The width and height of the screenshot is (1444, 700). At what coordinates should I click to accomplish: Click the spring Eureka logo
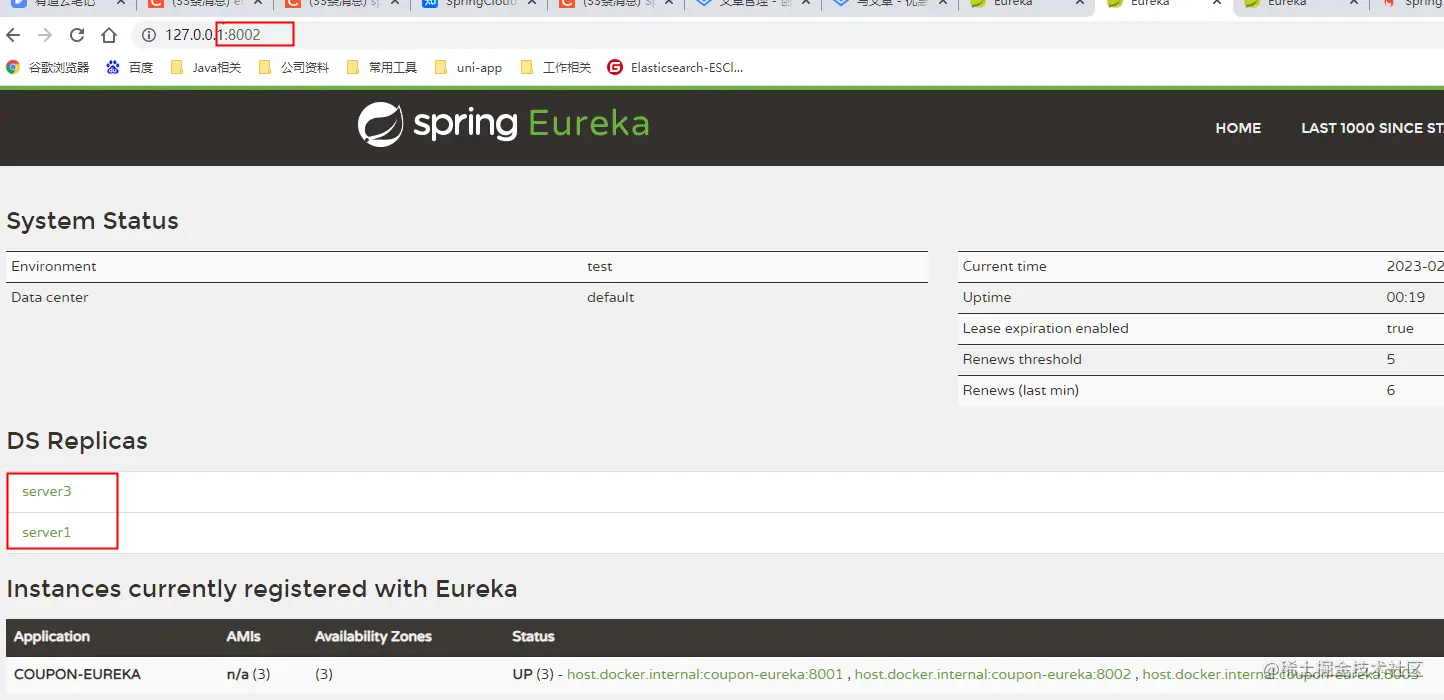coord(503,125)
